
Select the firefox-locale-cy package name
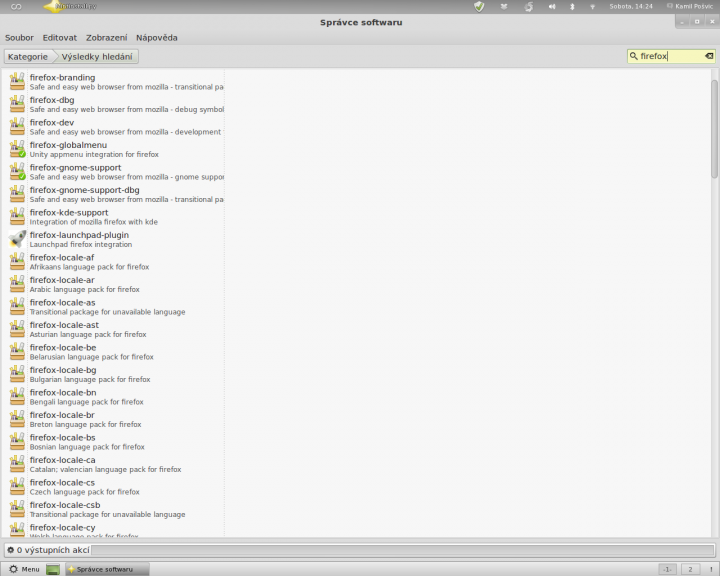pos(62,528)
